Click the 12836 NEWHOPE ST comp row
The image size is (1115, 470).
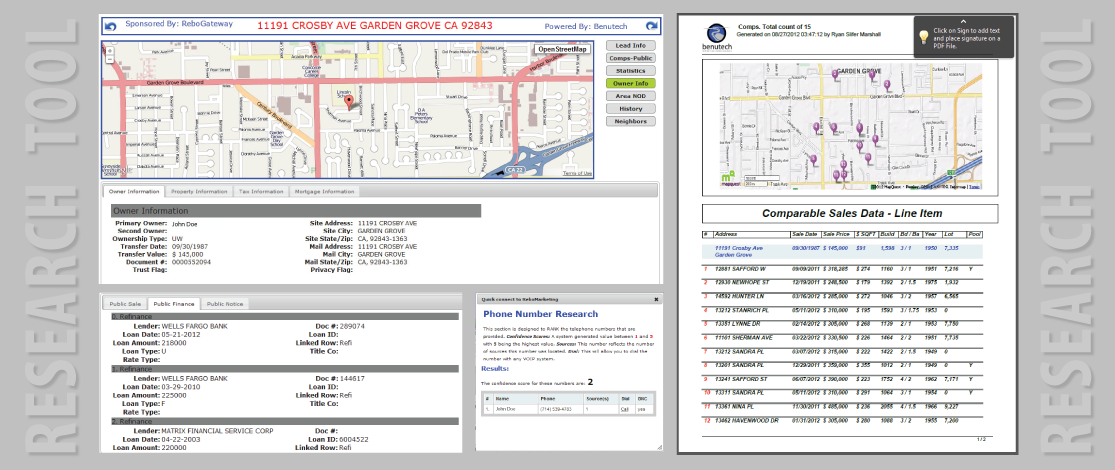click(844, 283)
